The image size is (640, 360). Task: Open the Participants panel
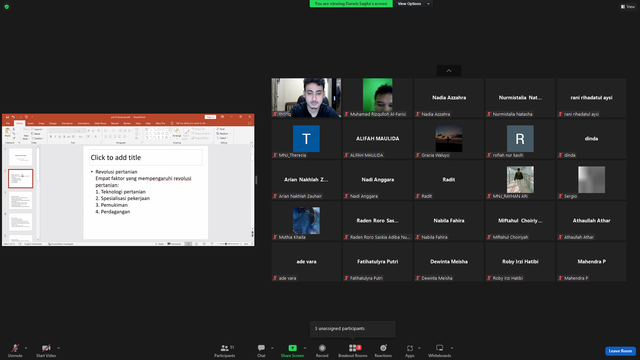[x=225, y=350]
